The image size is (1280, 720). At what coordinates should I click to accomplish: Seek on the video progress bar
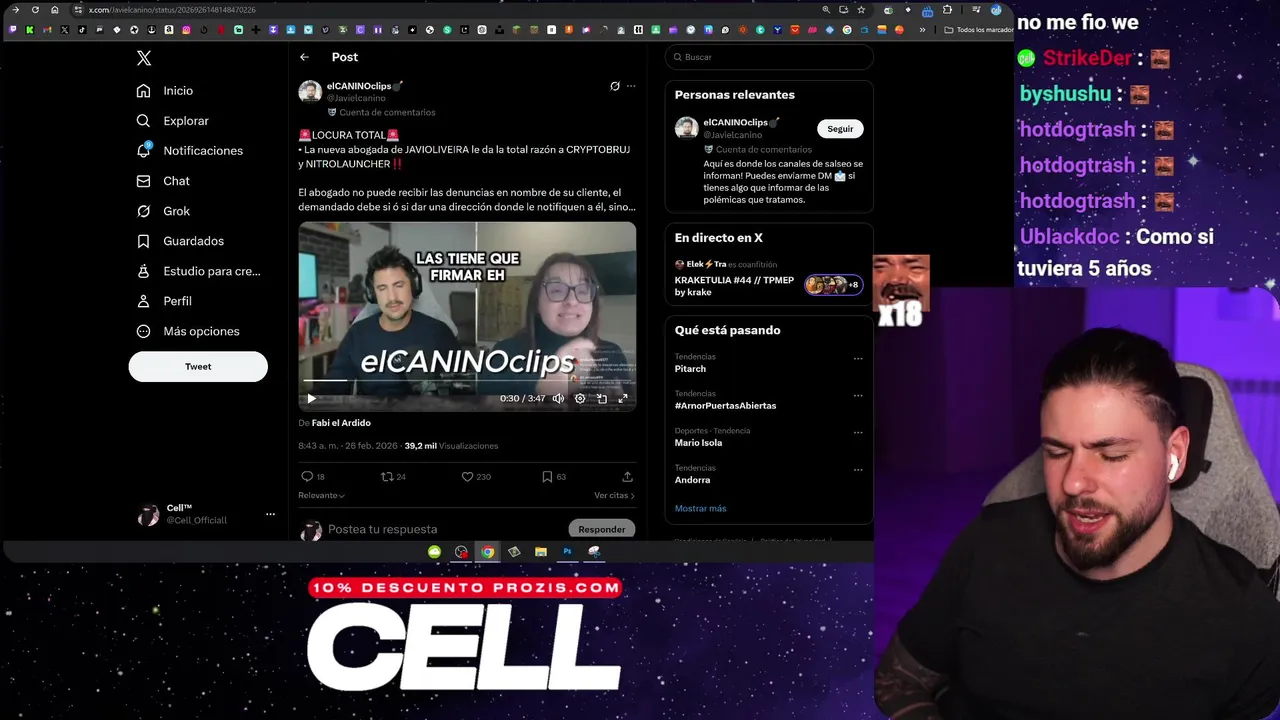466,381
